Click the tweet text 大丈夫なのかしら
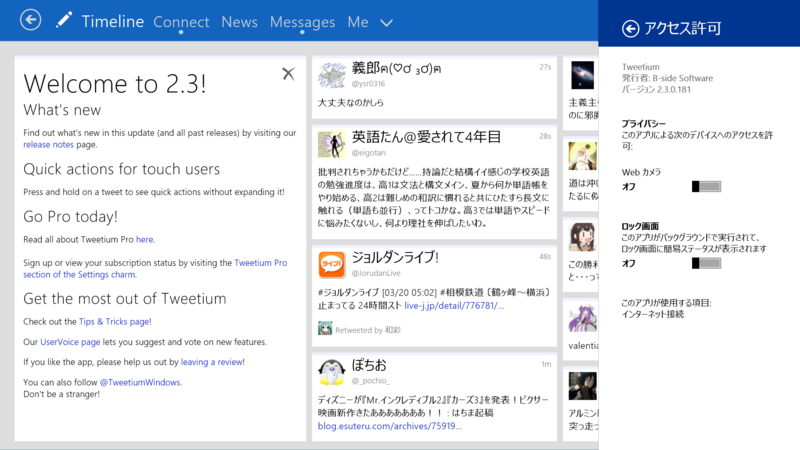Screen dimensions: 800x450 point(351,103)
